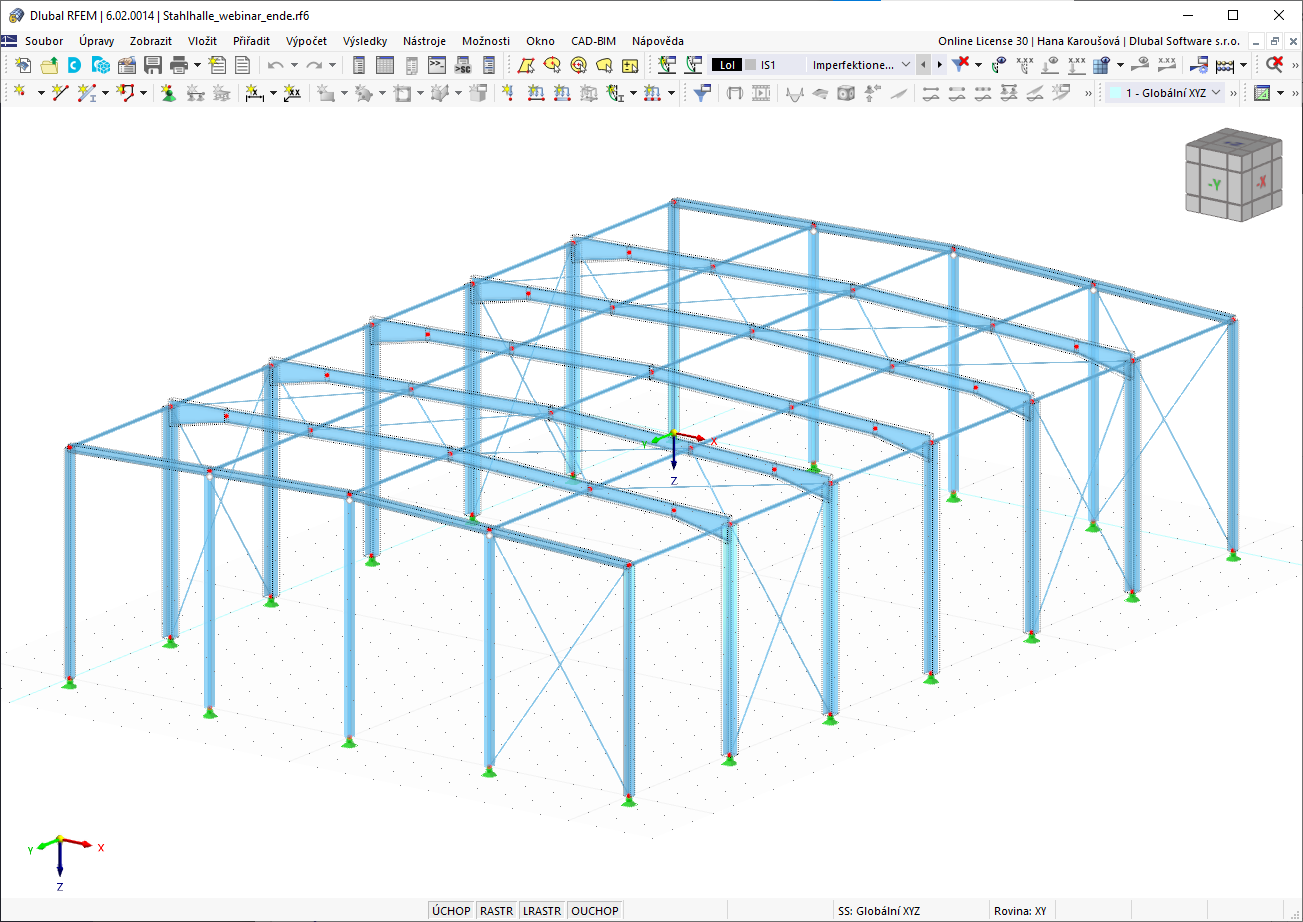Expand the new node options arrow
Viewport: 1303px width, 922px height.
click(40, 93)
